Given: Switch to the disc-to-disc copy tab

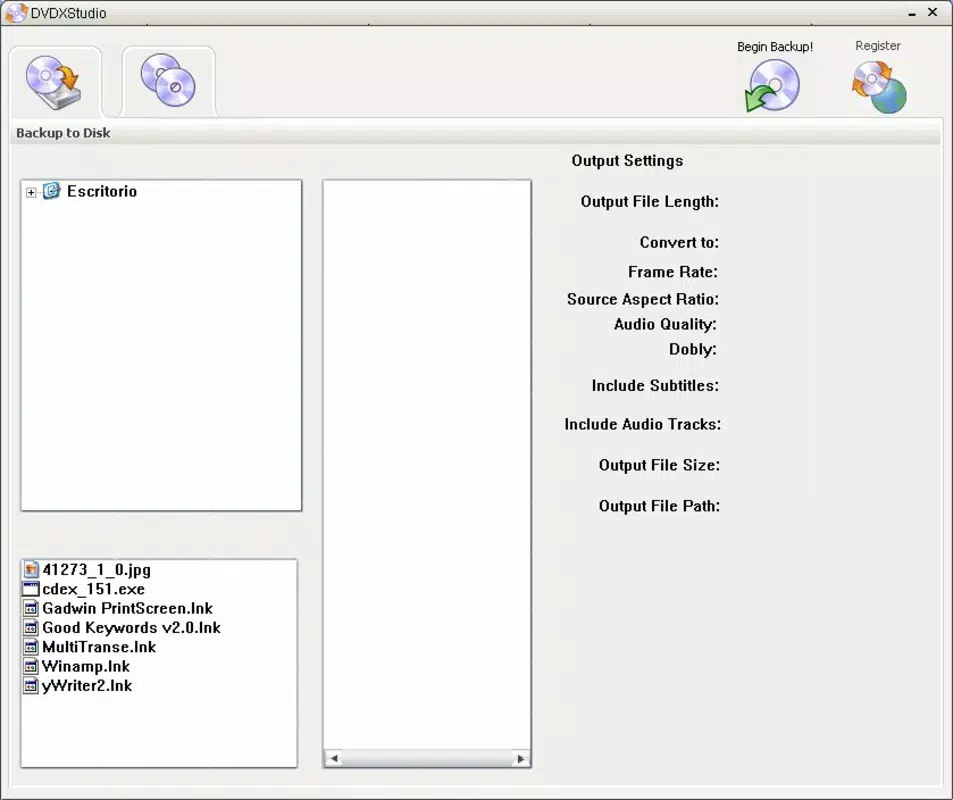Looking at the screenshot, I should point(168,80).
